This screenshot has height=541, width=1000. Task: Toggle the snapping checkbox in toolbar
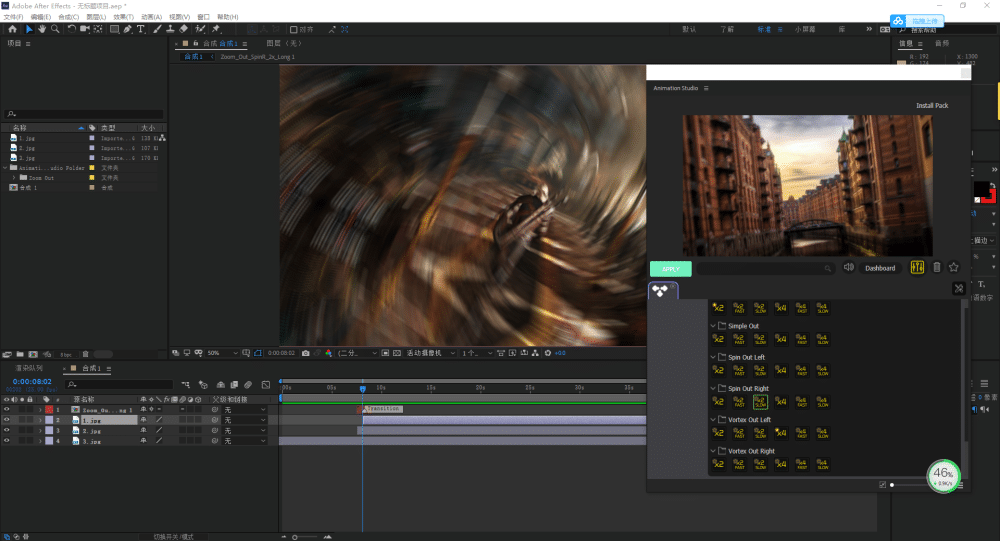click(x=294, y=29)
